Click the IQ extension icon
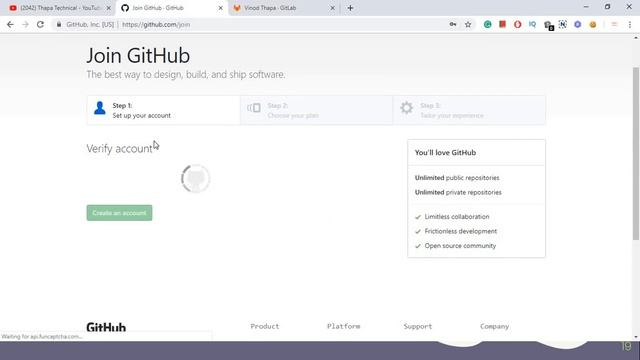The image size is (640, 360). 532,24
